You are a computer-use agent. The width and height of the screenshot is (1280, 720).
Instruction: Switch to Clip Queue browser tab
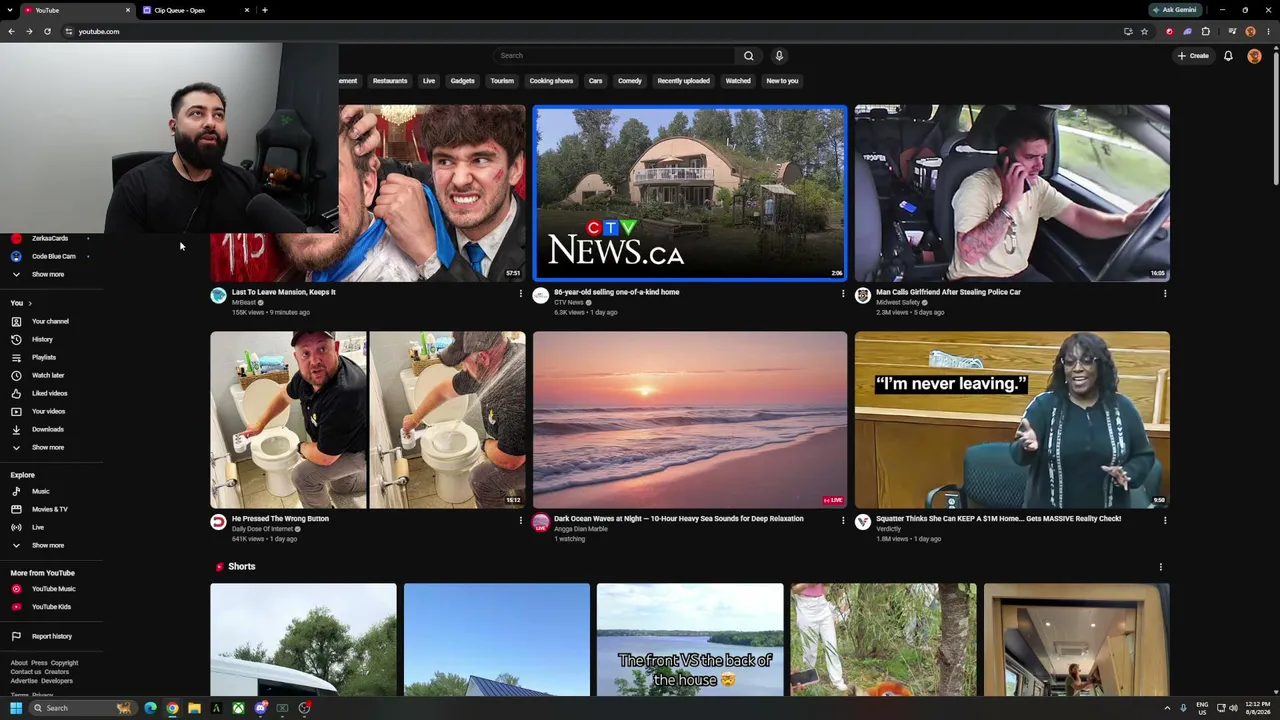click(x=195, y=10)
